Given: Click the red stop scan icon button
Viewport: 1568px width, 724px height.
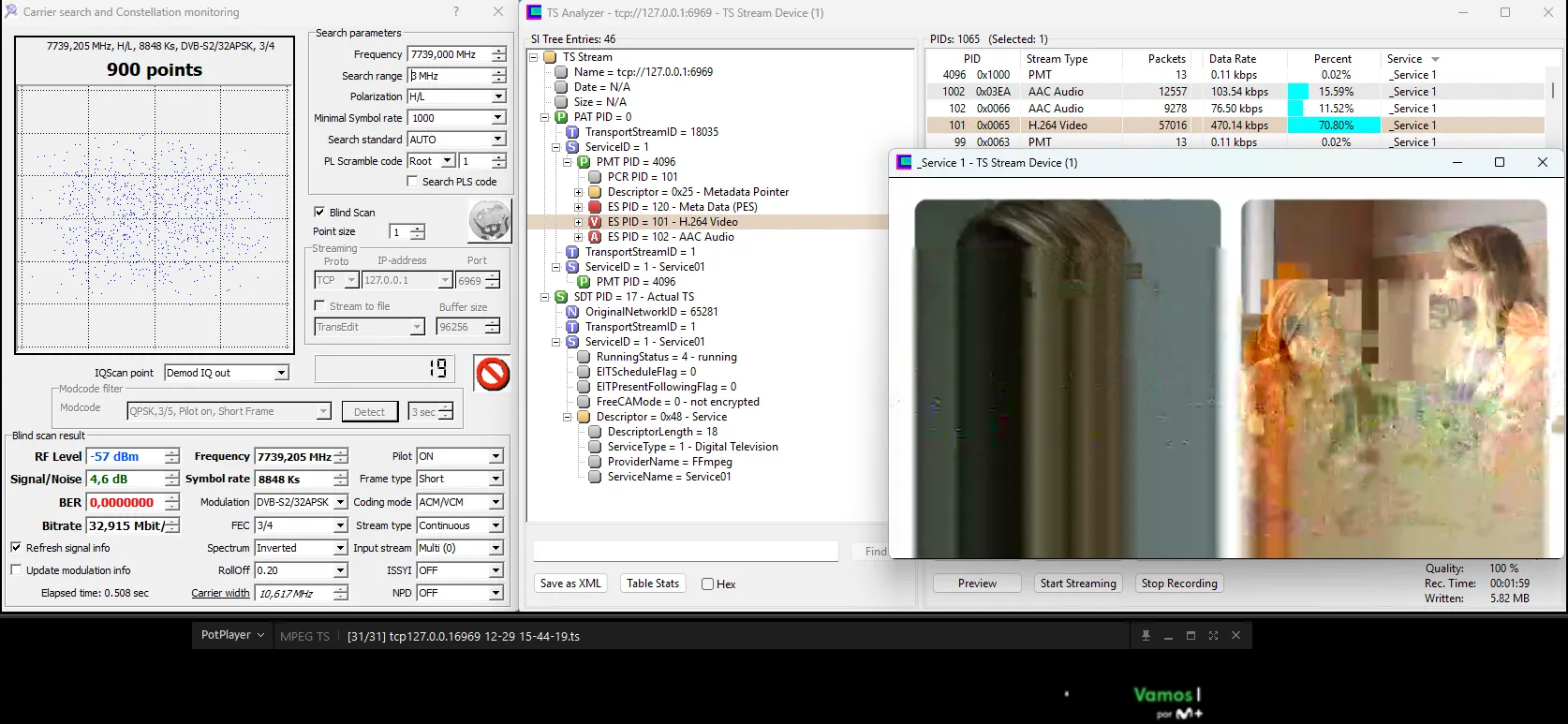Looking at the screenshot, I should tap(492, 374).
